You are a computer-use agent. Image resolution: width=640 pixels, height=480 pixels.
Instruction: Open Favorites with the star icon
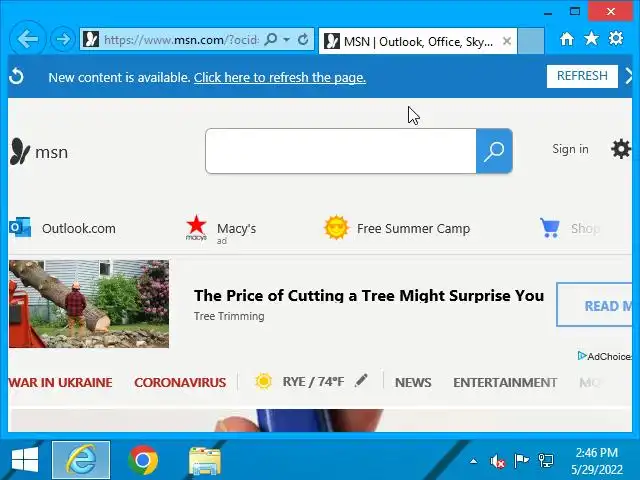[x=591, y=39]
